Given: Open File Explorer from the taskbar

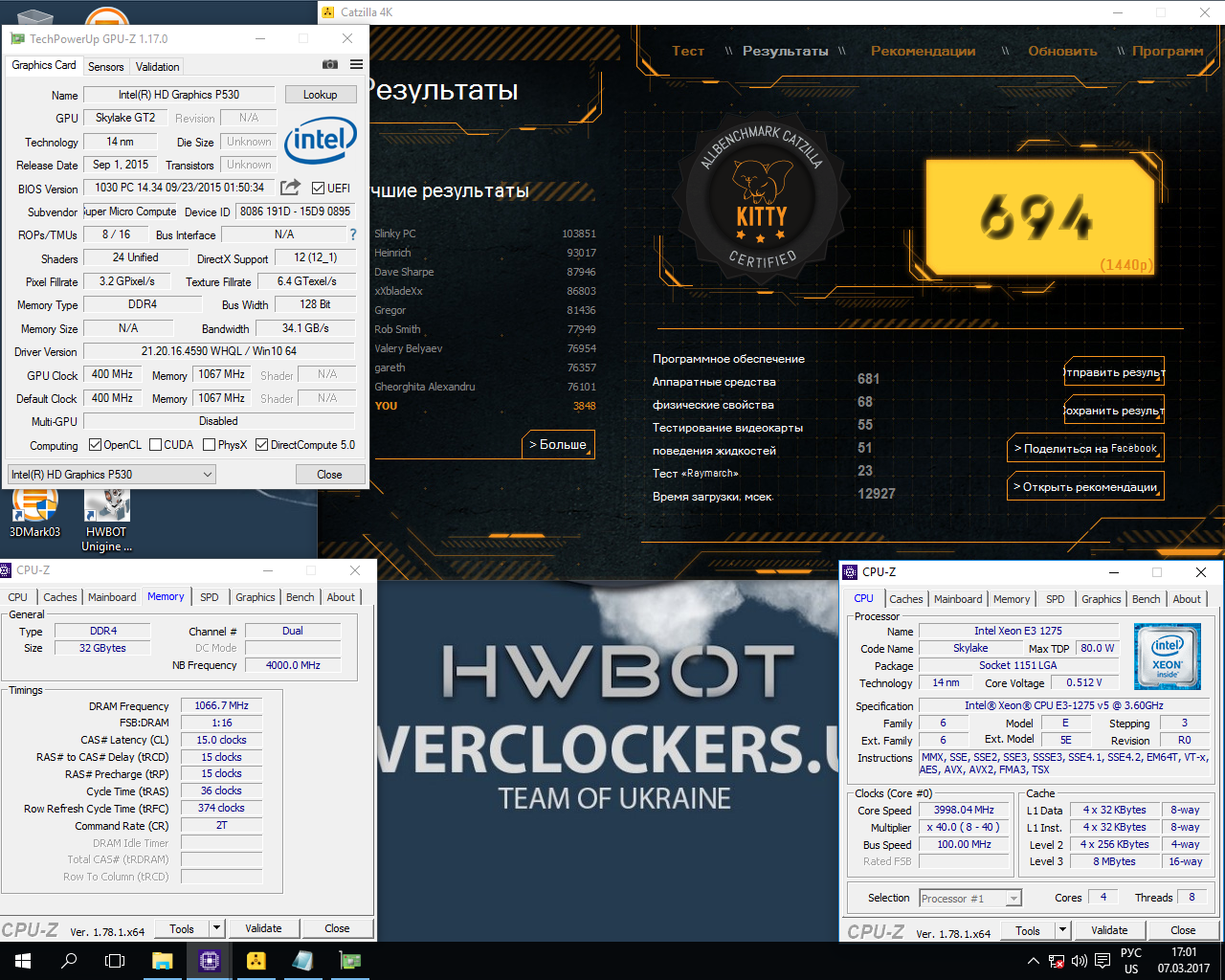Looking at the screenshot, I should pyautogui.click(x=162, y=961).
